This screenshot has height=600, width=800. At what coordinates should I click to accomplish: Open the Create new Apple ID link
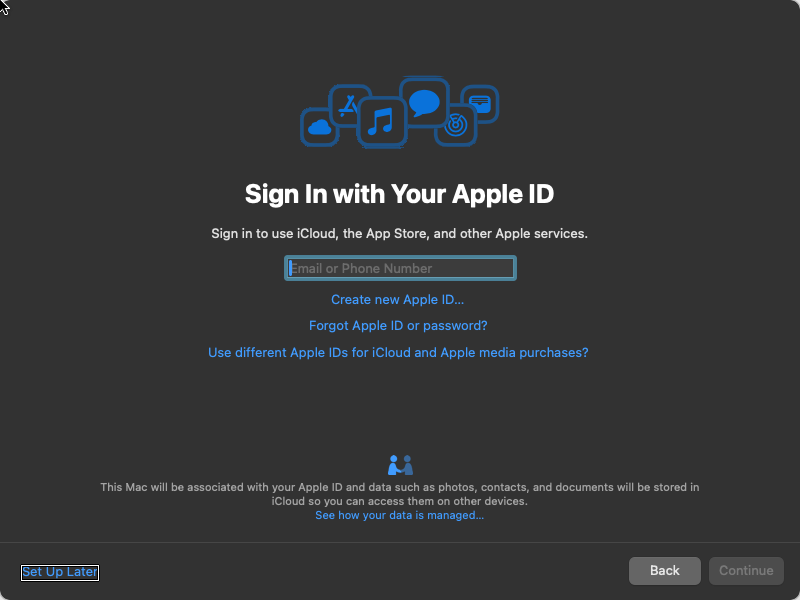pyautogui.click(x=398, y=300)
